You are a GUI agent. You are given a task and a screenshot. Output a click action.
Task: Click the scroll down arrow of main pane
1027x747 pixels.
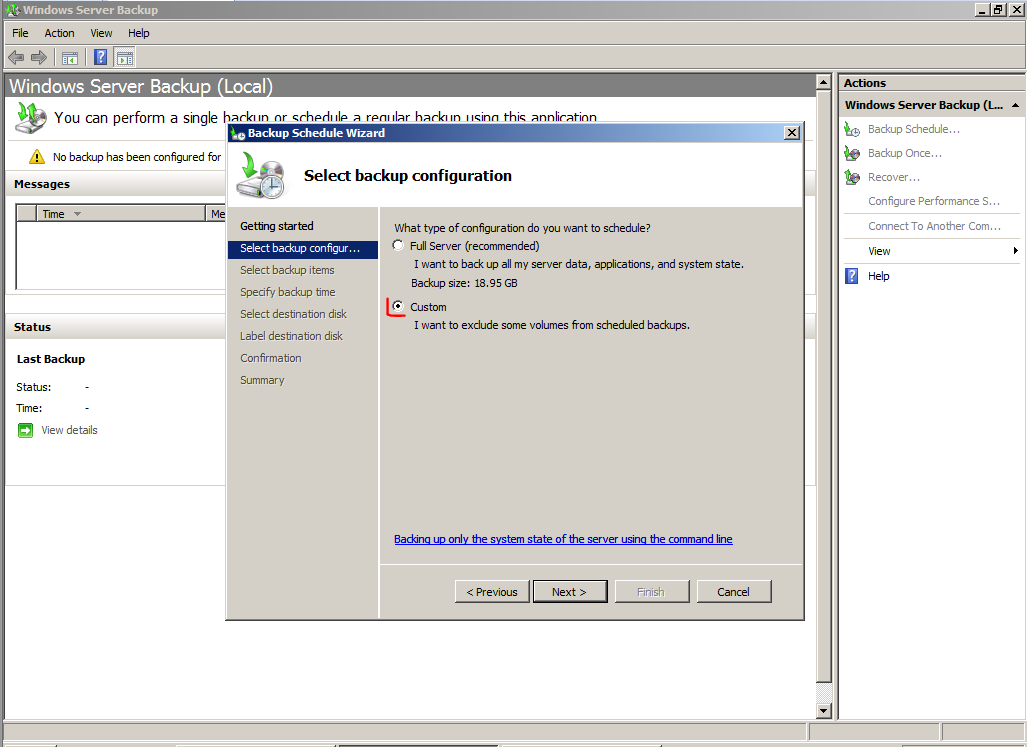[823, 710]
